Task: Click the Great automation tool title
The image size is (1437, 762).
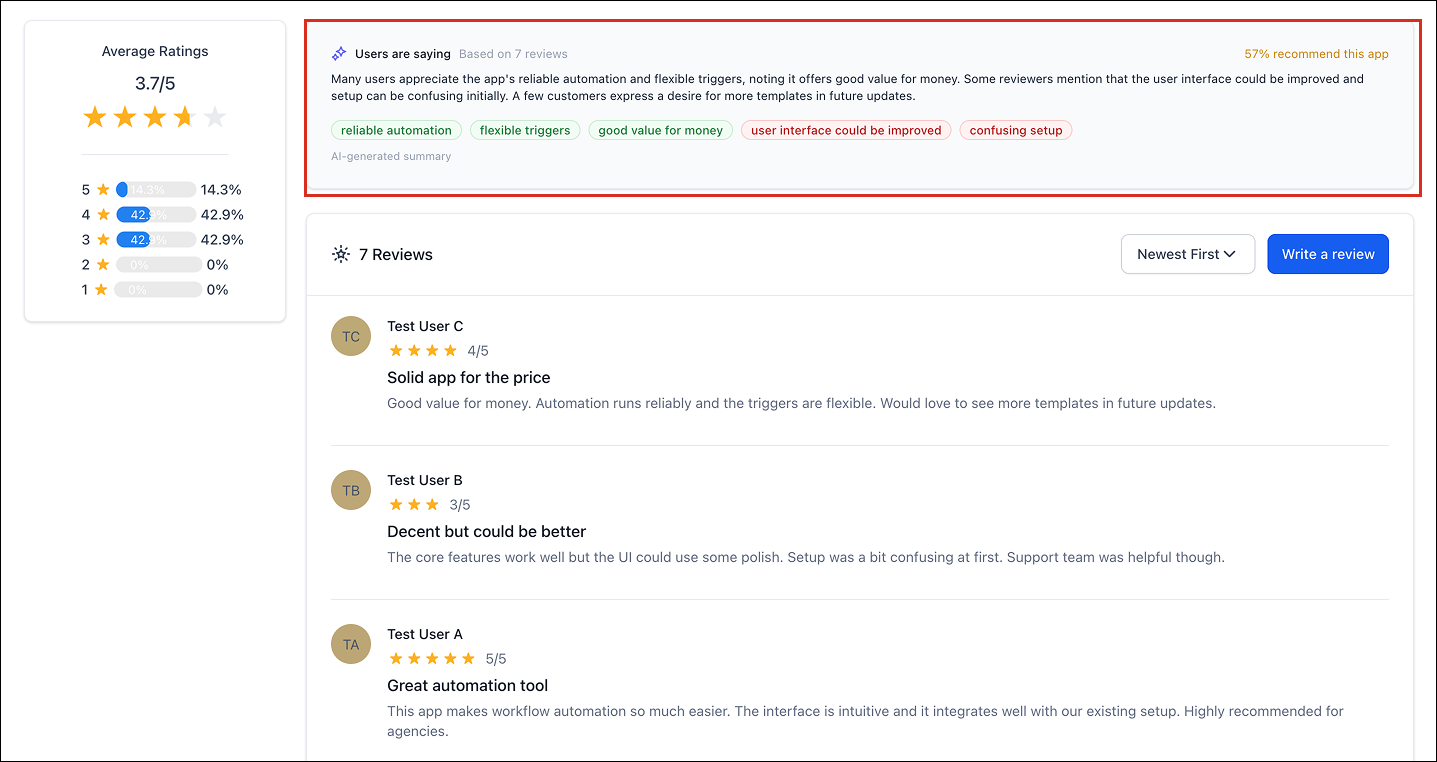Action: (468, 685)
